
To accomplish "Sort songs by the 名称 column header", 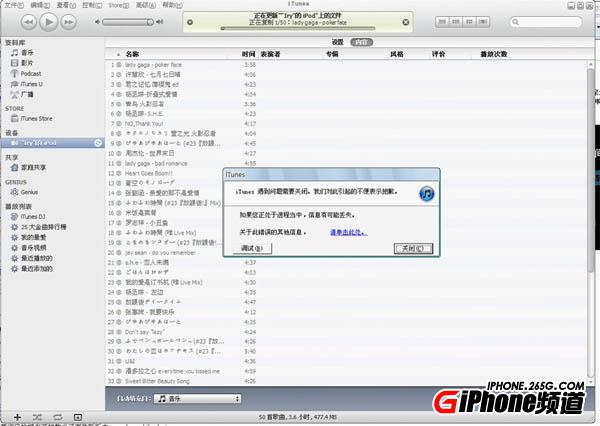I will point(132,54).
